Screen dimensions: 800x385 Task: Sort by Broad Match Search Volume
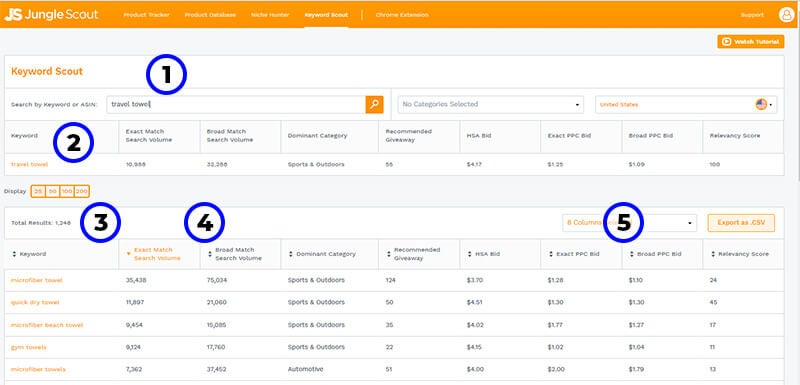click(235, 254)
